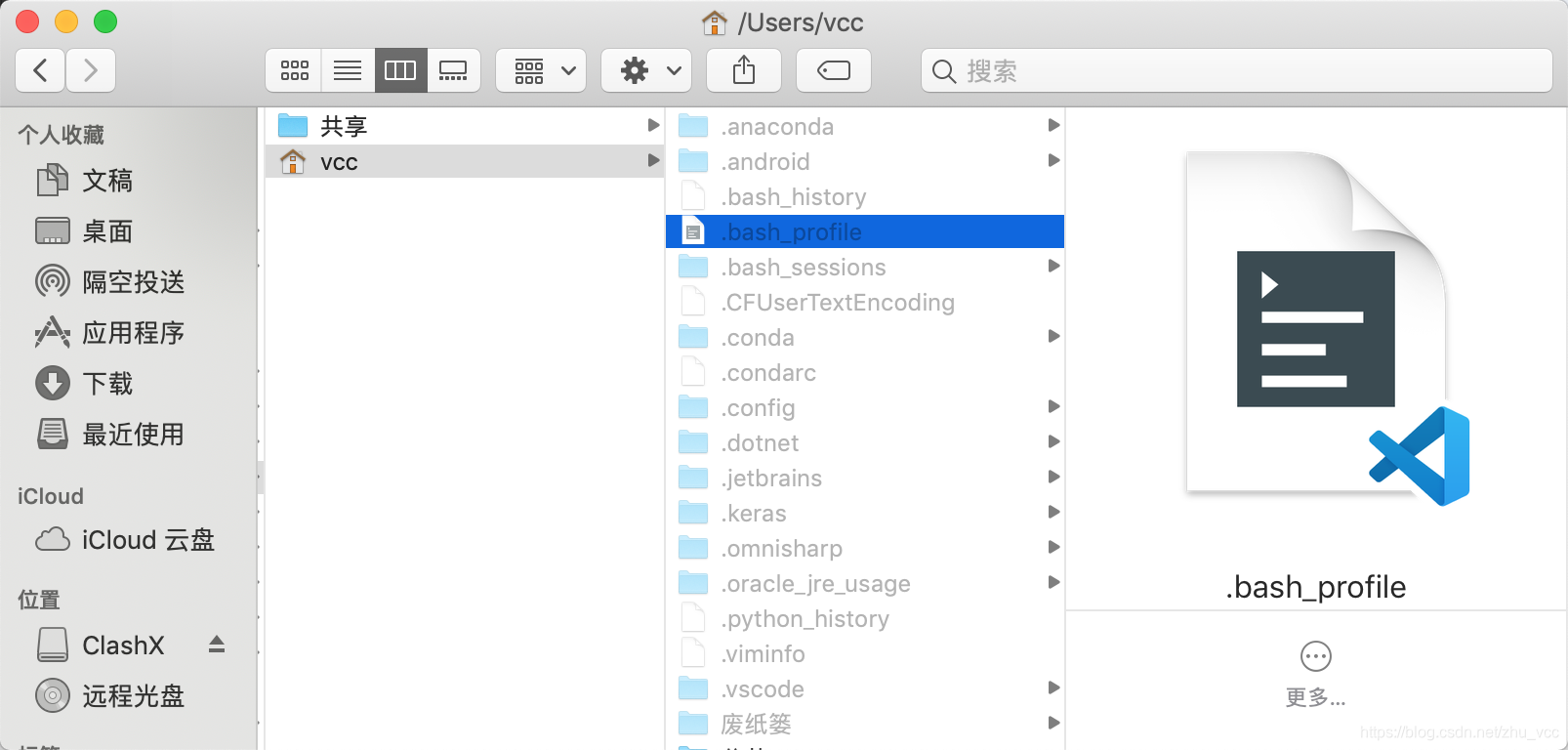Image resolution: width=1568 pixels, height=750 pixels.
Task: Select the .conda folder
Action: (x=865, y=337)
